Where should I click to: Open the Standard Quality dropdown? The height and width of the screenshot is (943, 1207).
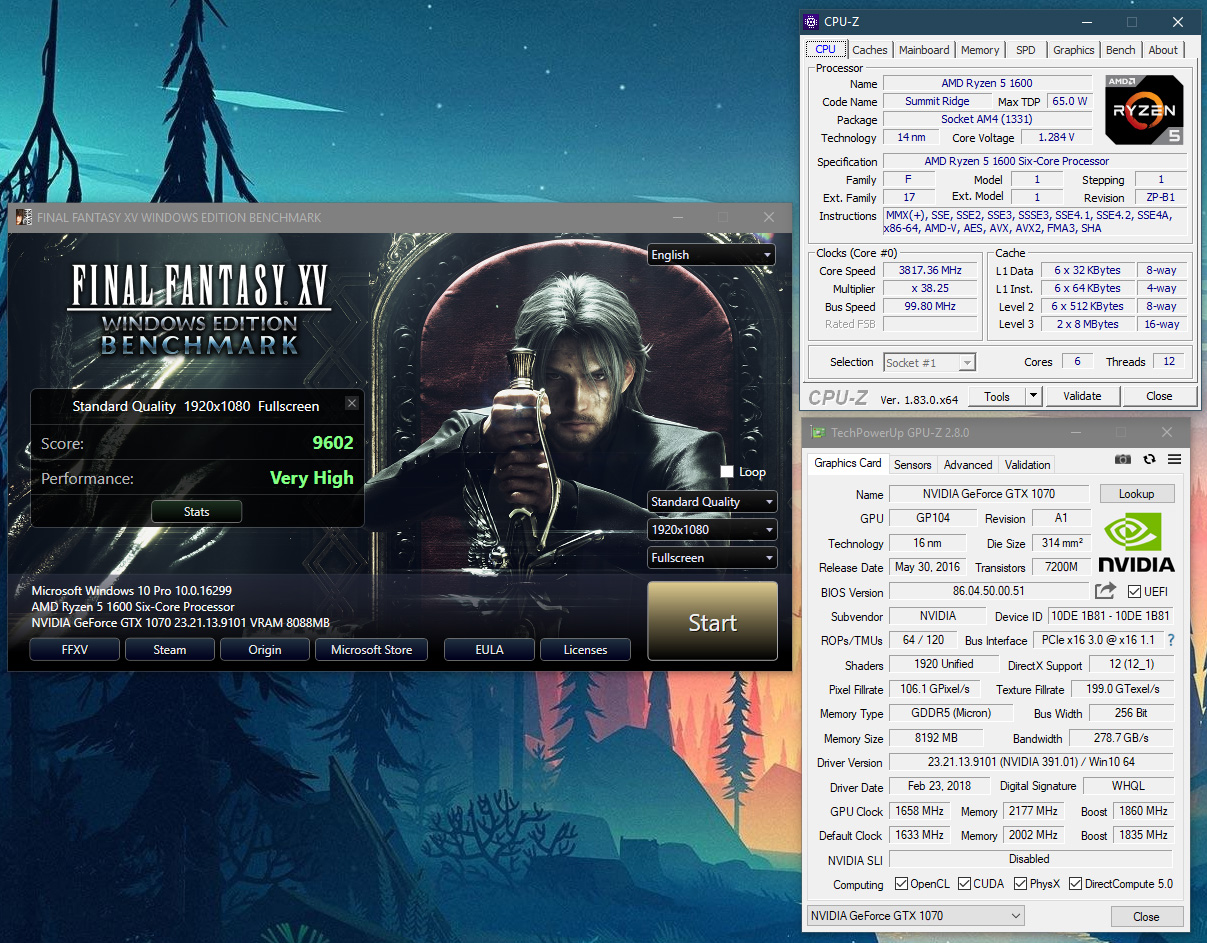point(712,502)
